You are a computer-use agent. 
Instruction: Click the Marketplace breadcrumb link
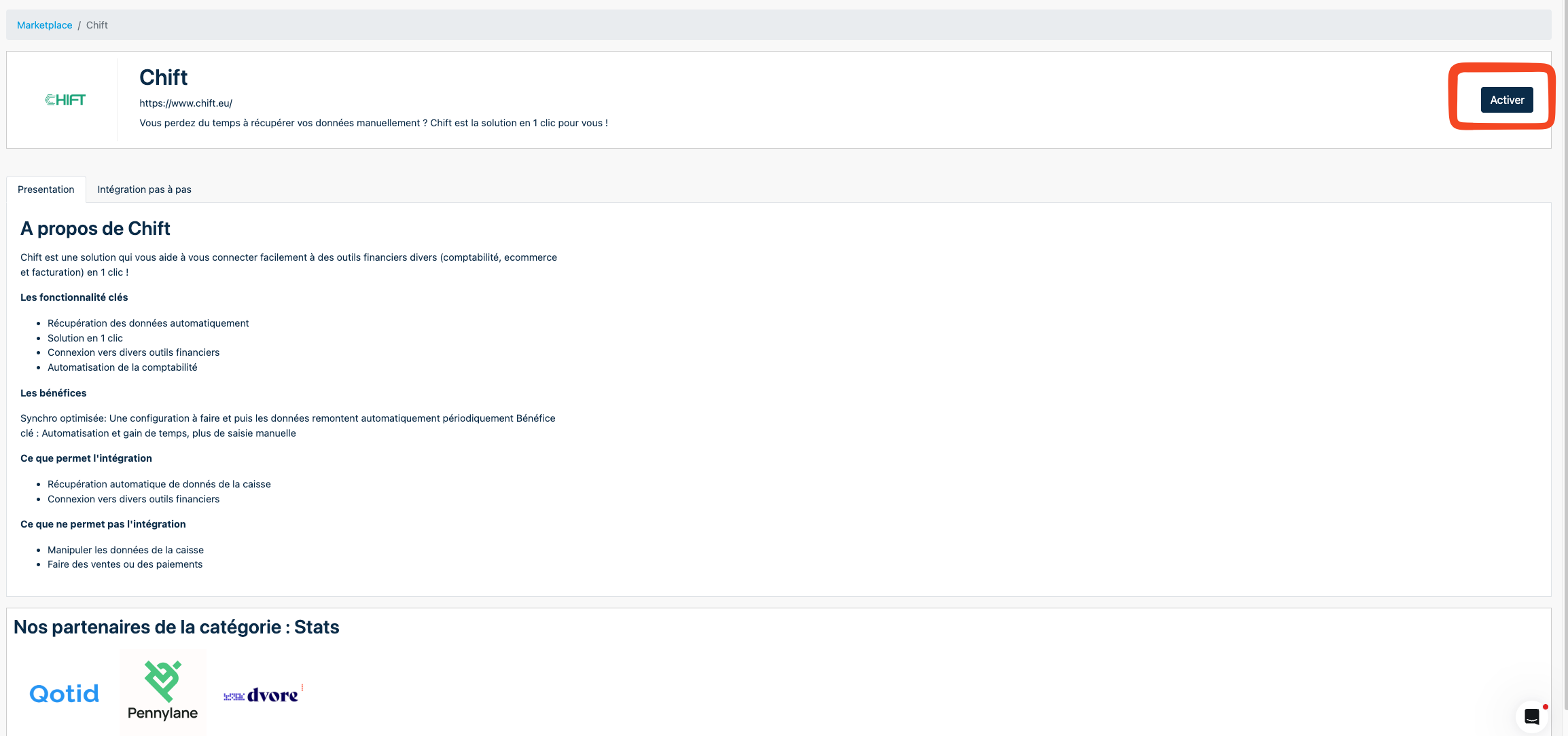44,25
